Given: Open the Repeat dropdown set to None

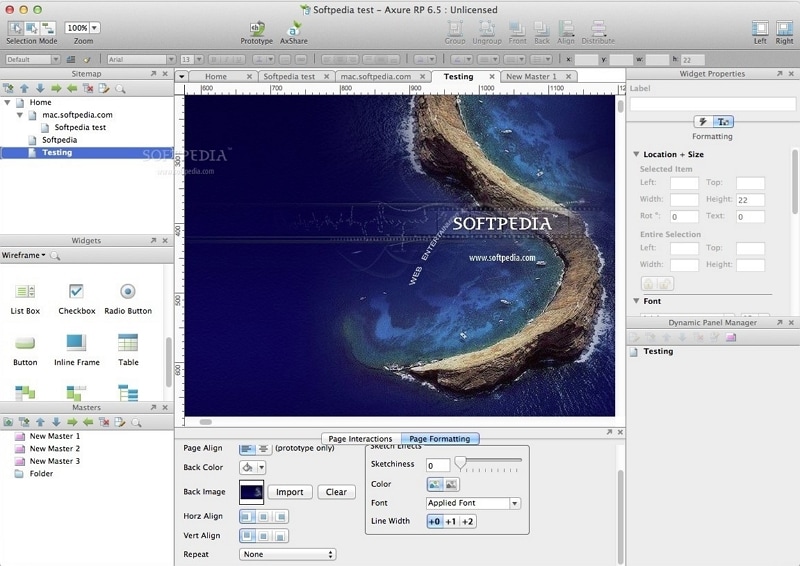Looking at the screenshot, I should [x=287, y=554].
